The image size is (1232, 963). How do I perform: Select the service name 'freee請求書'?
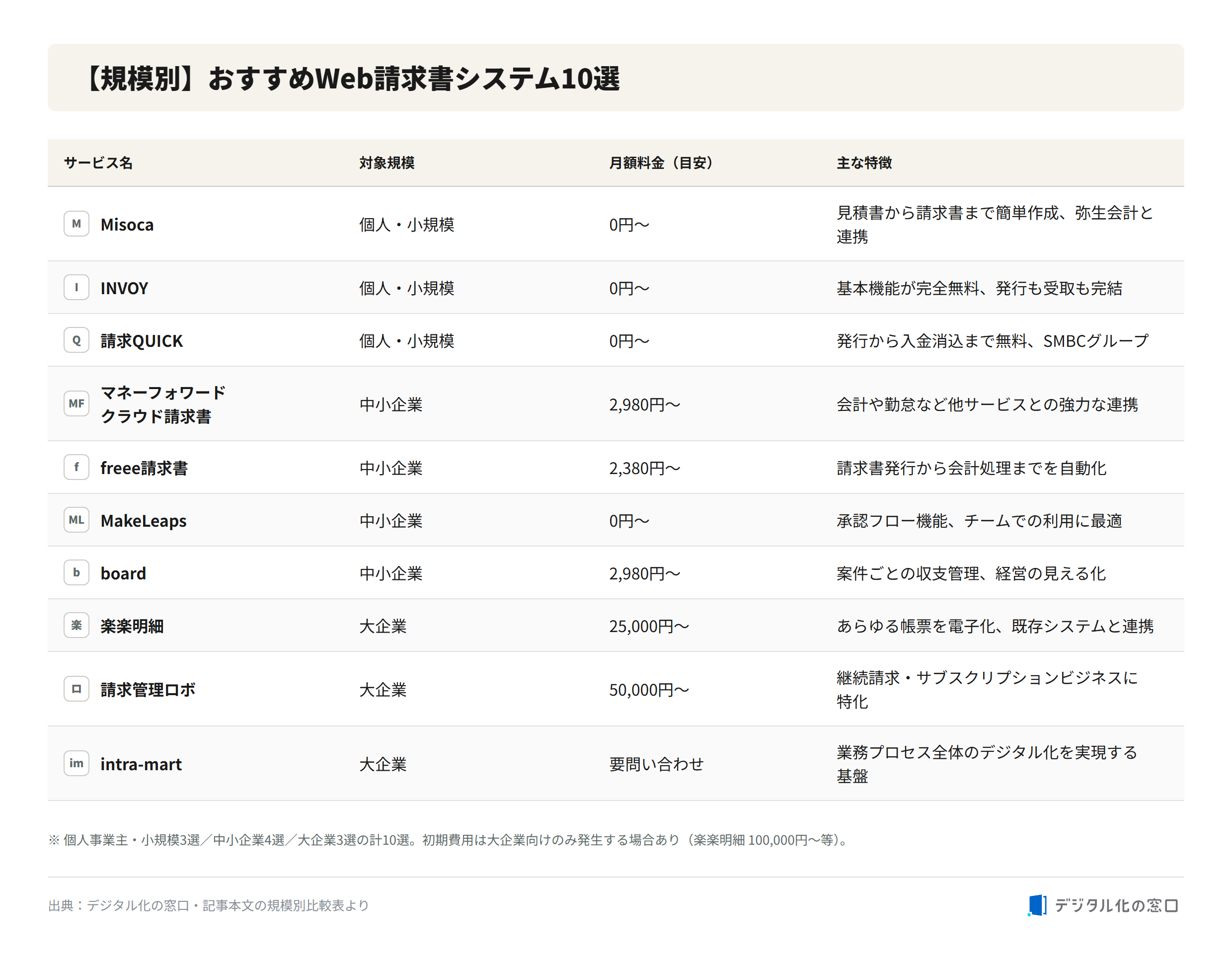click(144, 468)
